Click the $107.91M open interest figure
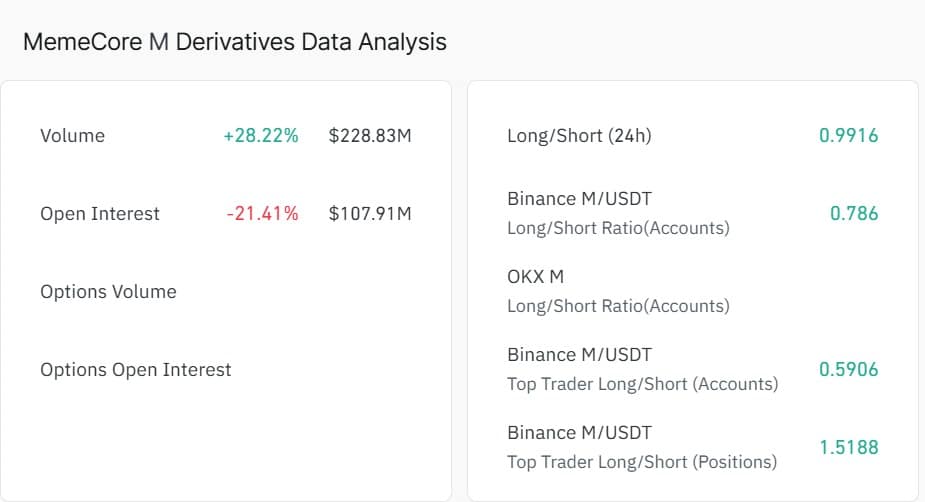 point(370,213)
